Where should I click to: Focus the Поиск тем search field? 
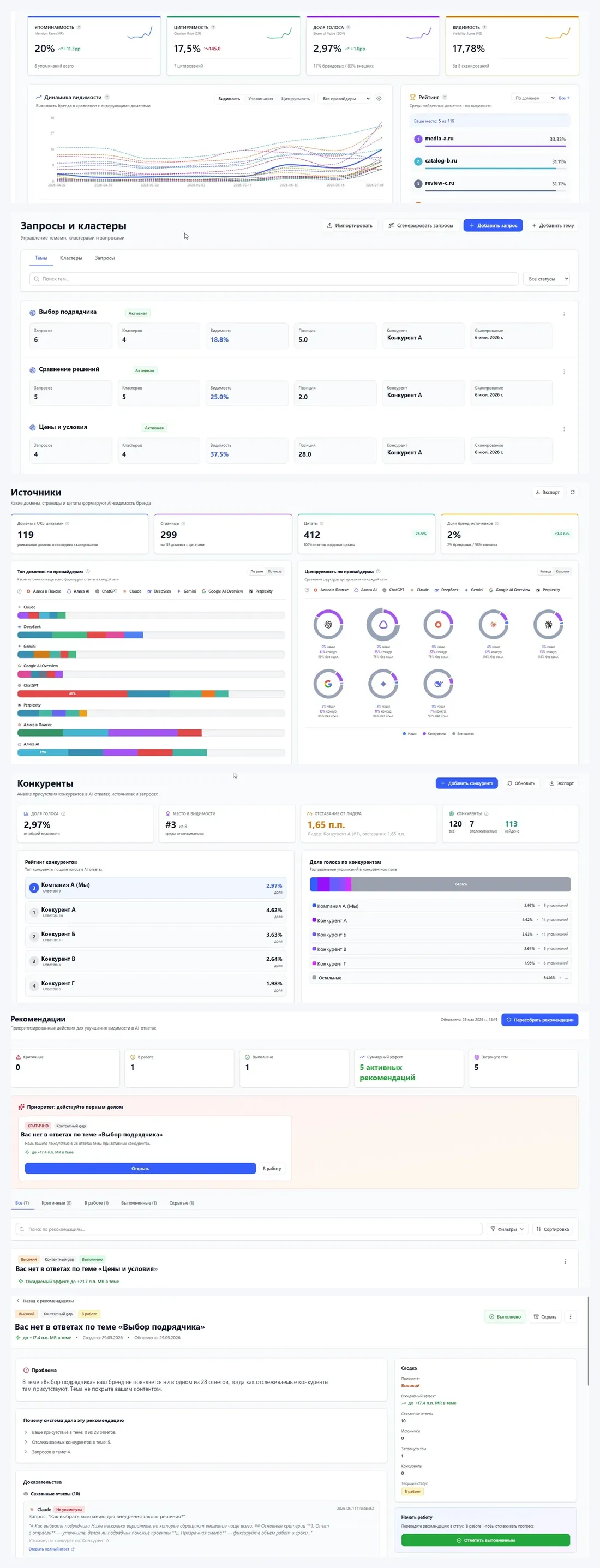pyautogui.click(x=274, y=279)
